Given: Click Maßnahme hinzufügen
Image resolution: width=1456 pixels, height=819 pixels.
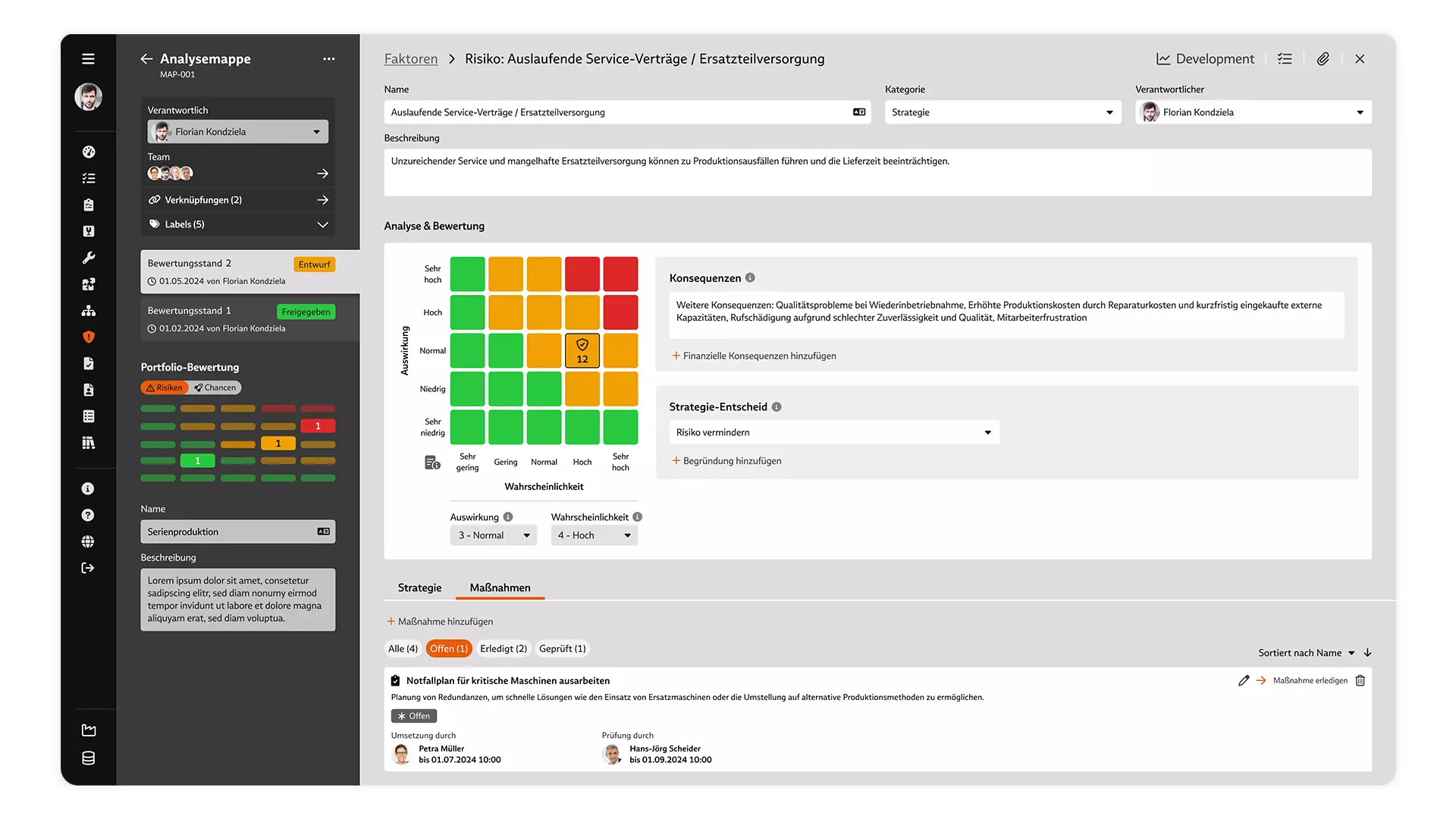Looking at the screenshot, I should (x=440, y=621).
